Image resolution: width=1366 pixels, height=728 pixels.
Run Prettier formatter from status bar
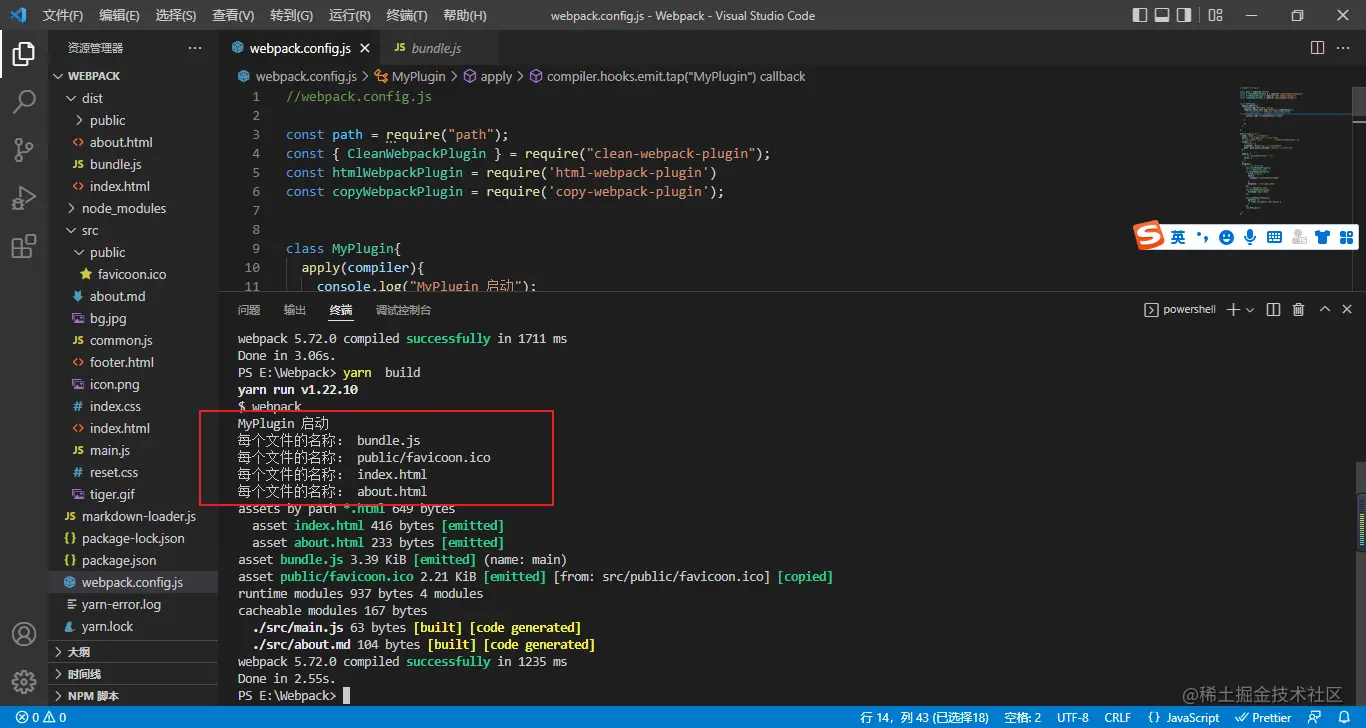coord(1264,717)
